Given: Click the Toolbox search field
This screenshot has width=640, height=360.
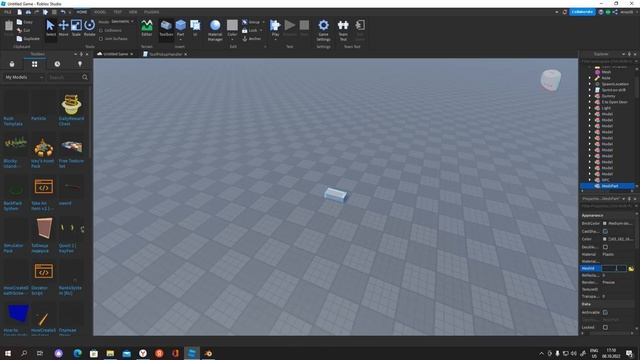Looking at the screenshot, I should tap(64, 77).
